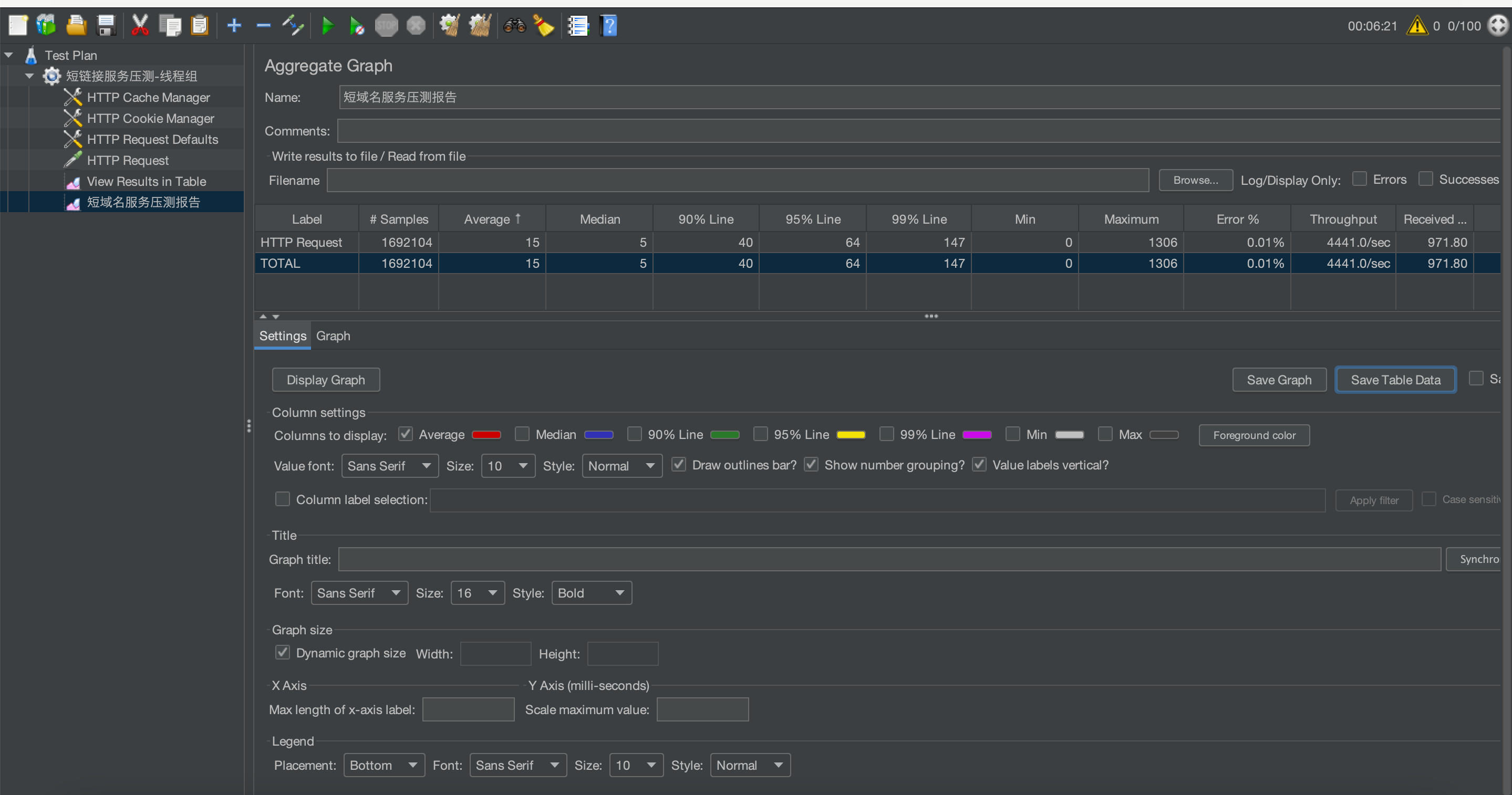
Task: Click the Save Table Data button
Action: click(x=1395, y=380)
